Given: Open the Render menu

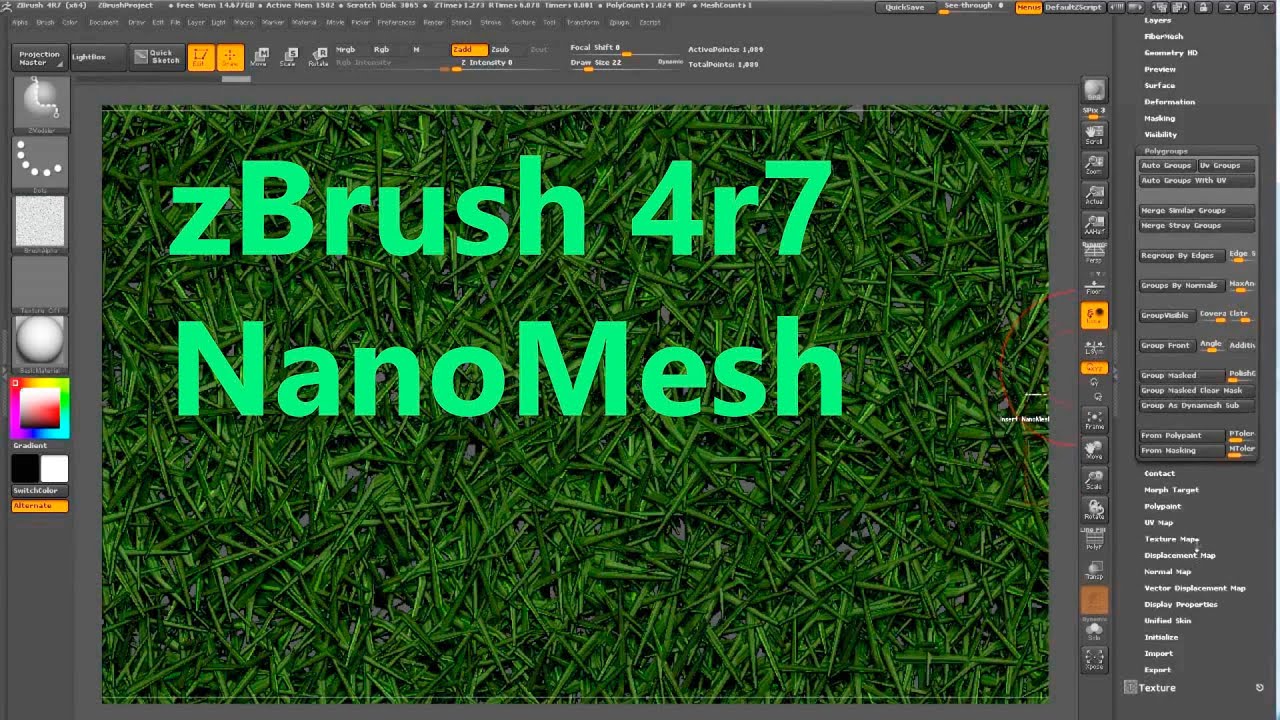Looking at the screenshot, I should point(434,22).
